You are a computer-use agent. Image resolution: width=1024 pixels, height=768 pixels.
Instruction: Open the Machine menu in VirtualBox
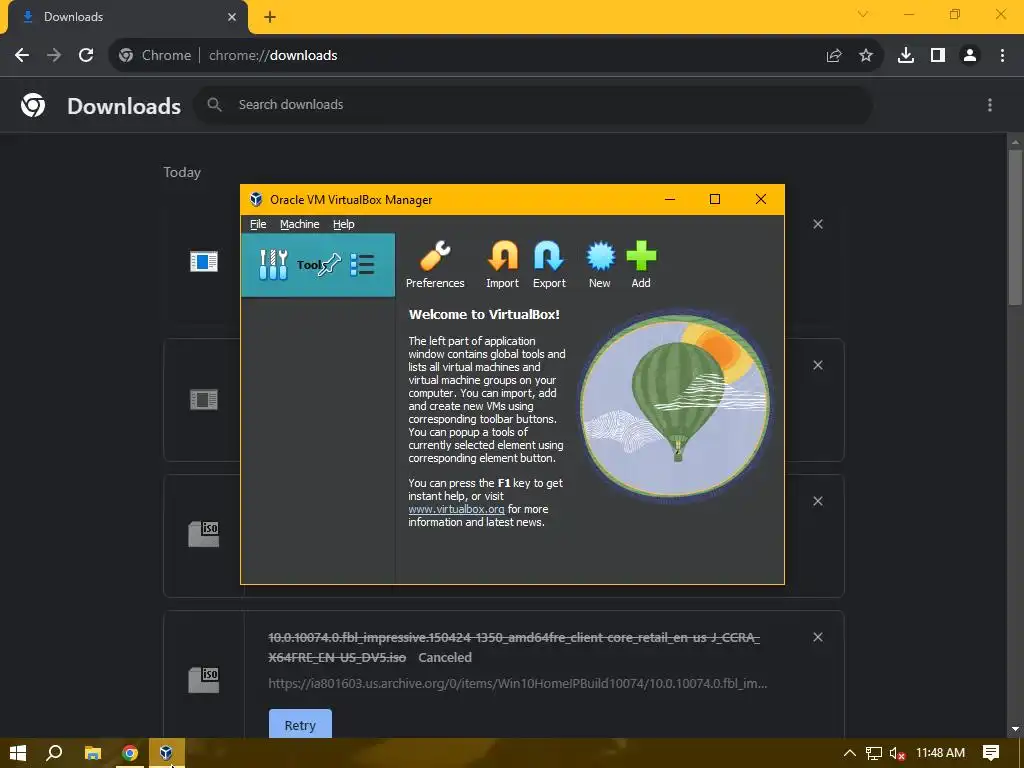pos(300,224)
